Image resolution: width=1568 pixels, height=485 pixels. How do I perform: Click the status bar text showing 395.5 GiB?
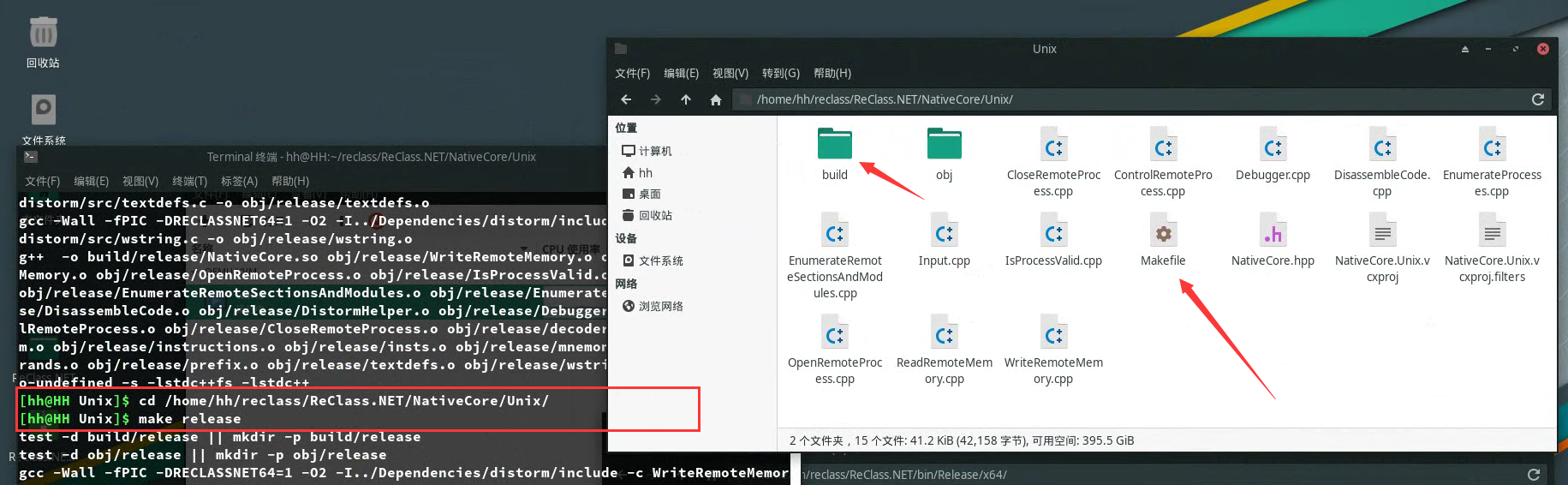[x=962, y=440]
